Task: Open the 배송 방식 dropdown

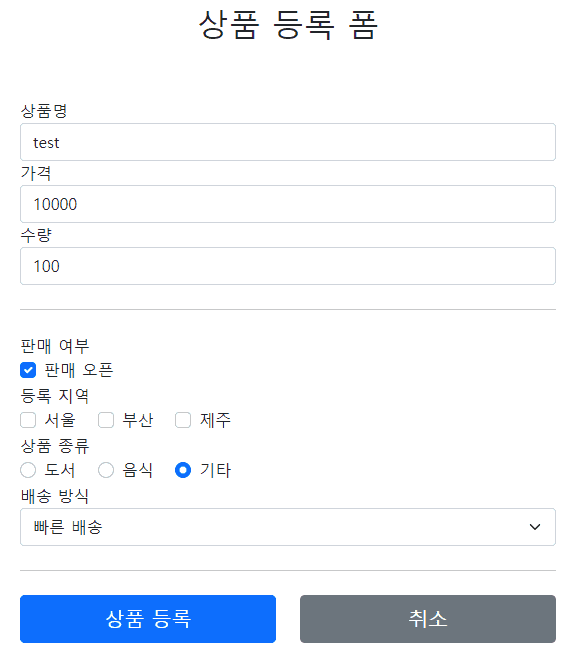Action: [288, 527]
